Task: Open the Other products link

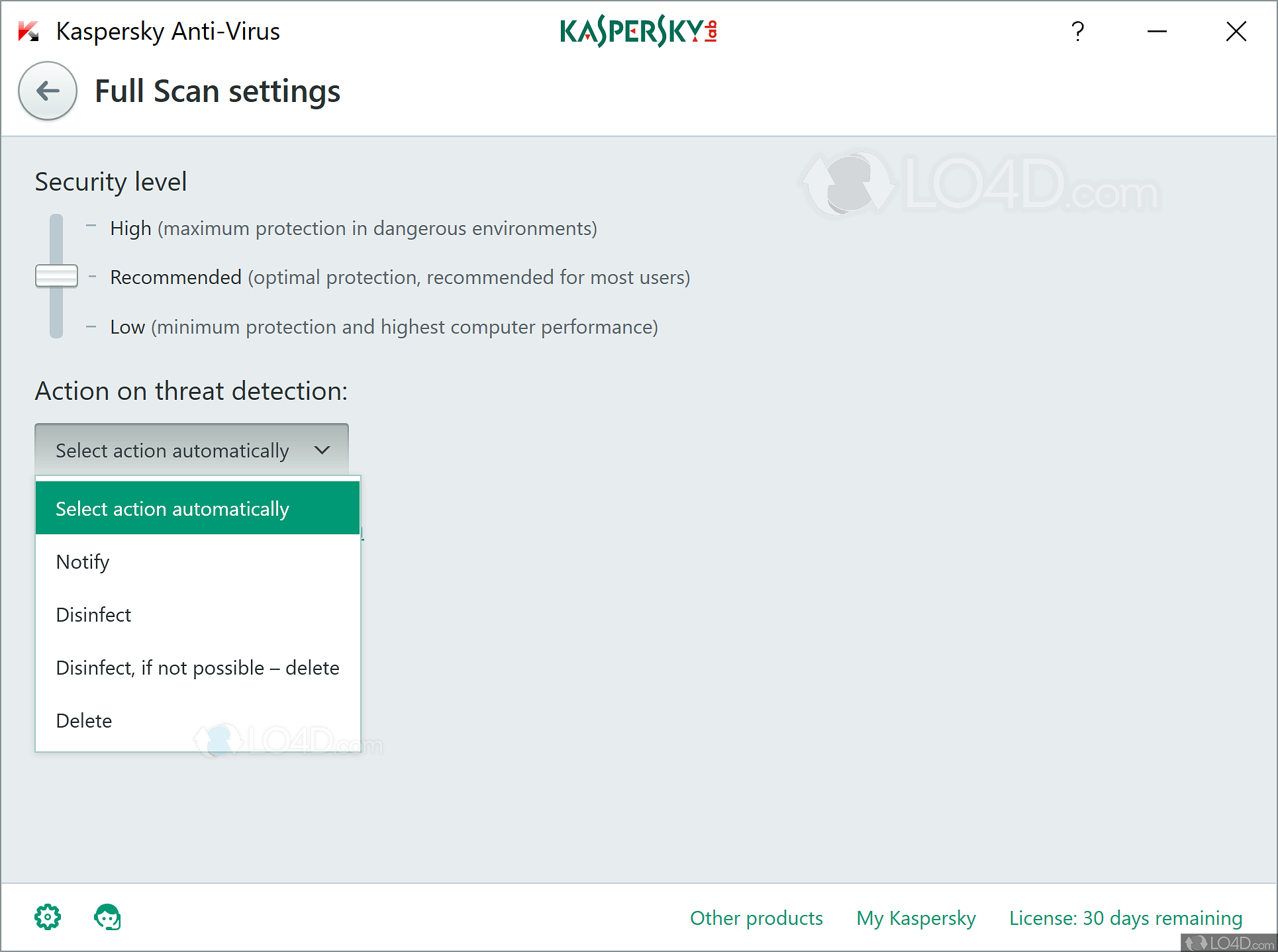Action: tap(756, 918)
